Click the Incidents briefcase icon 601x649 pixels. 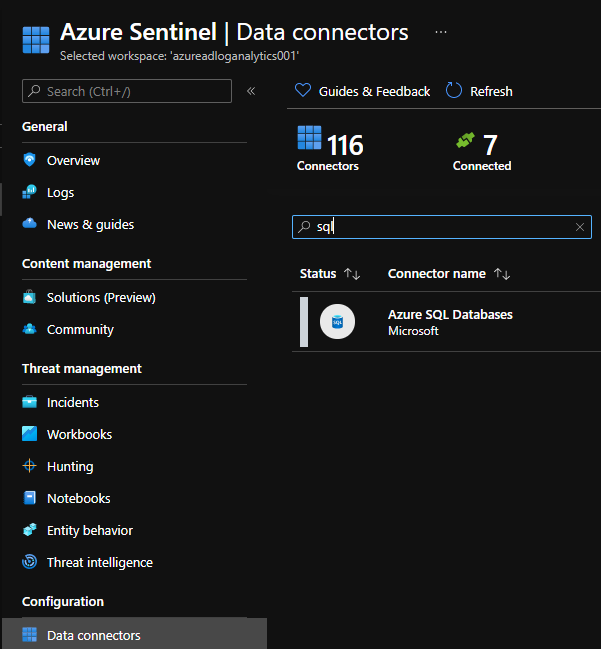(29, 402)
